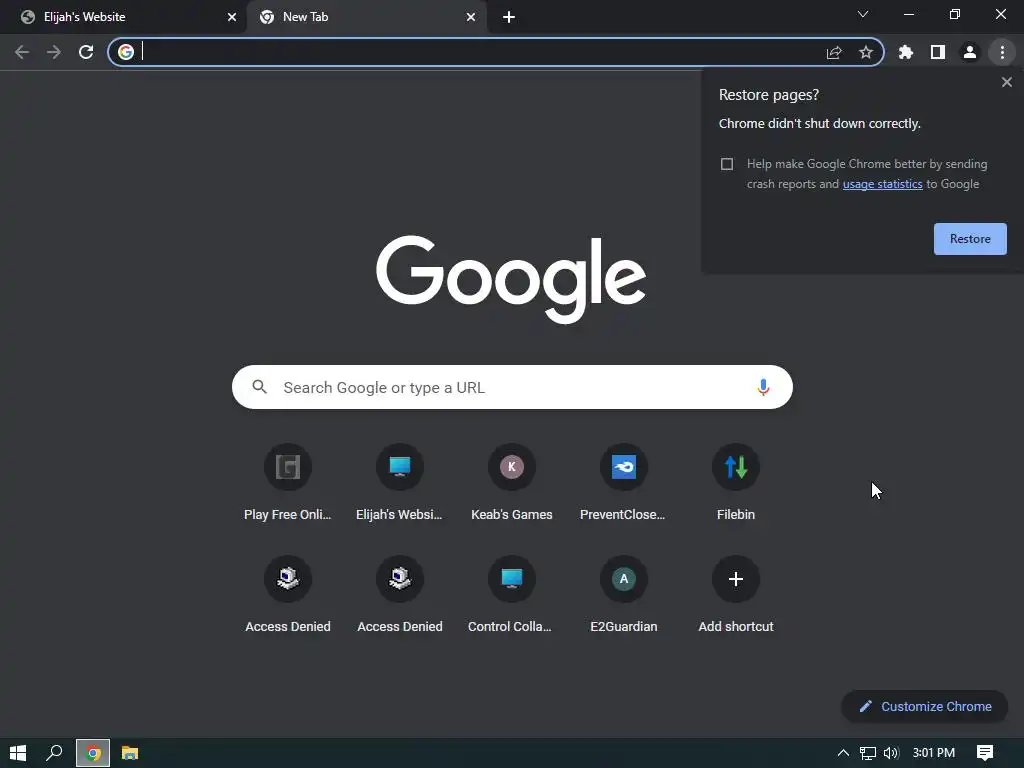The image size is (1024, 768).
Task: Switch to Elijah's Website tab
Action: (123, 18)
